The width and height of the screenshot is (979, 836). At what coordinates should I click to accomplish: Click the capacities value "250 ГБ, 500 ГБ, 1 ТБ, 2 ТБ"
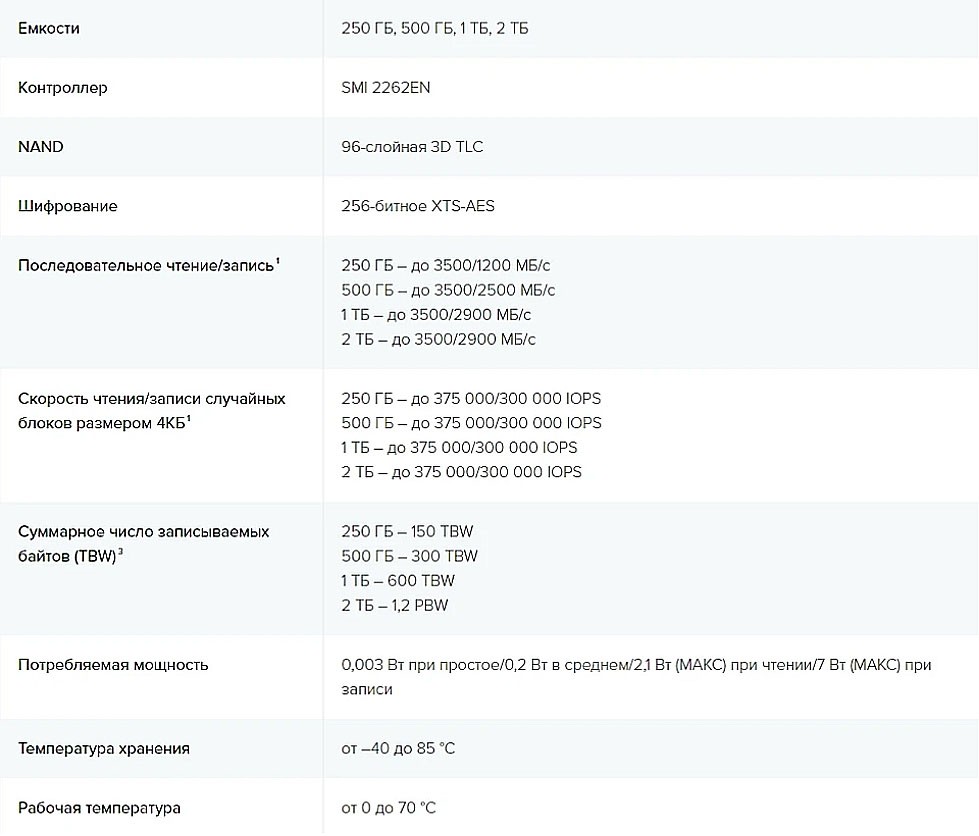point(434,29)
